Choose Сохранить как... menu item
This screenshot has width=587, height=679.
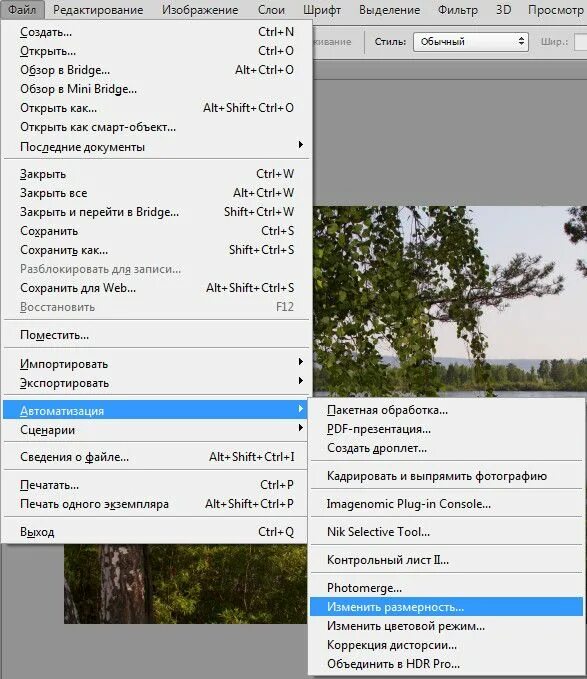(157, 250)
